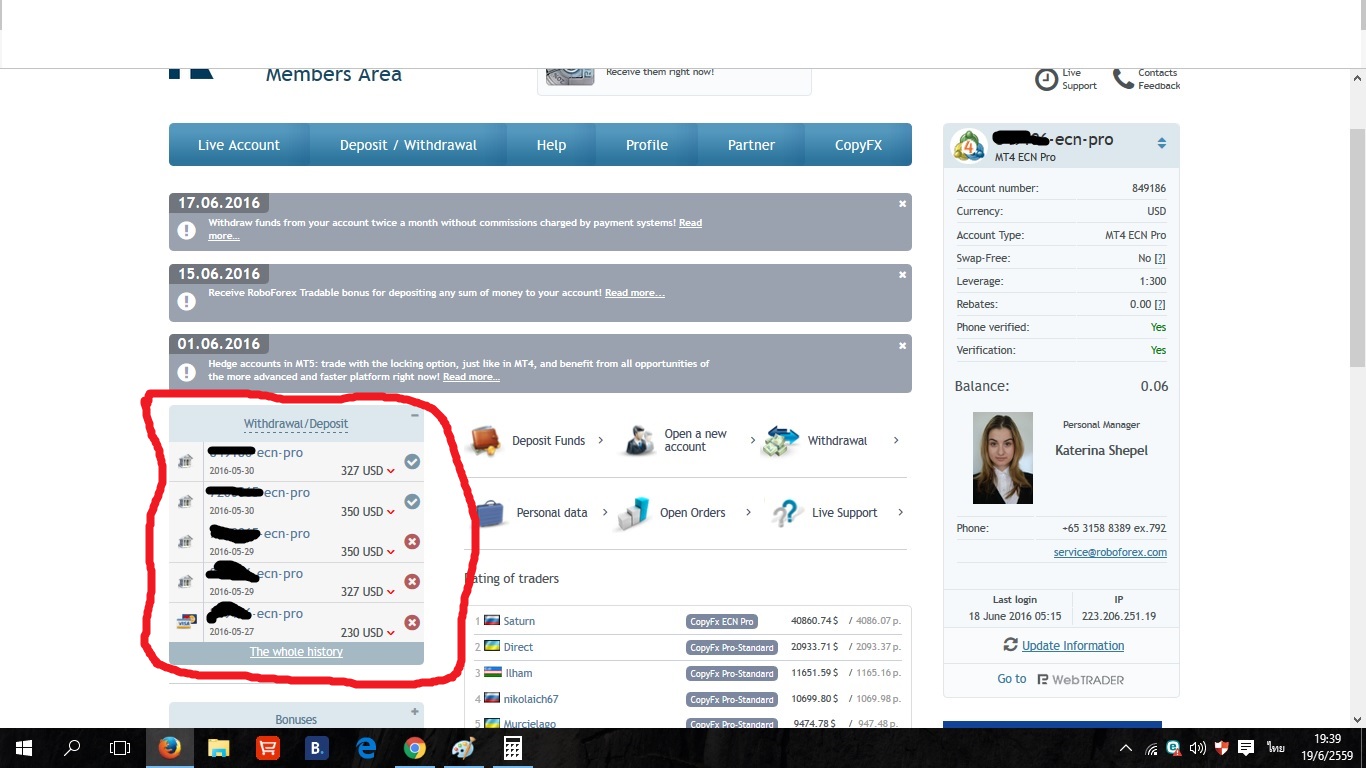Click the Open a new account icon

(x=638, y=441)
